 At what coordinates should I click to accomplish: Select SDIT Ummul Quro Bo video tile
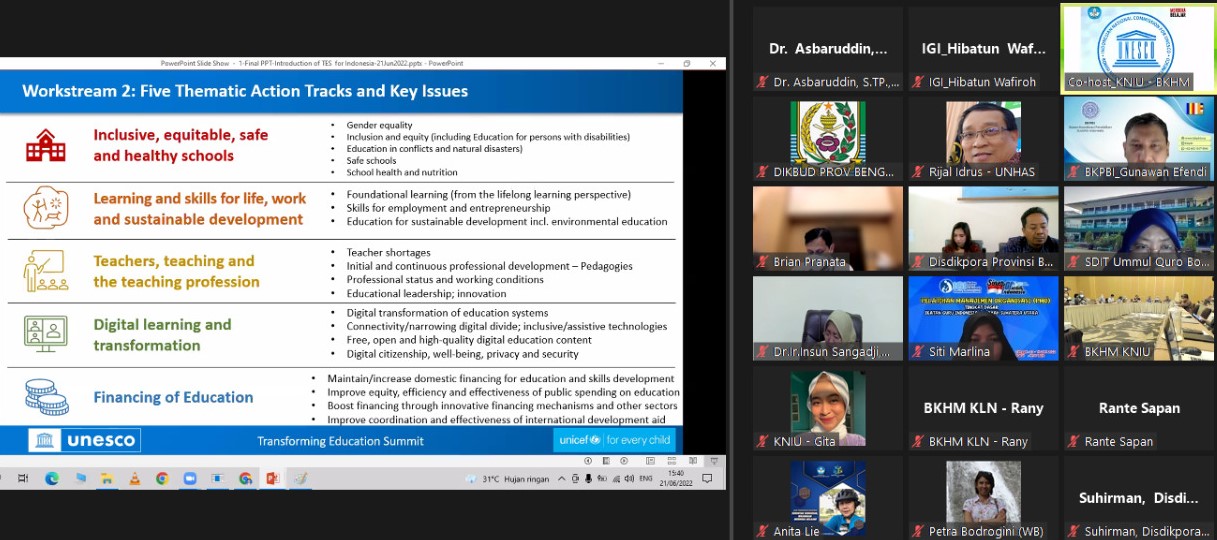1138,229
